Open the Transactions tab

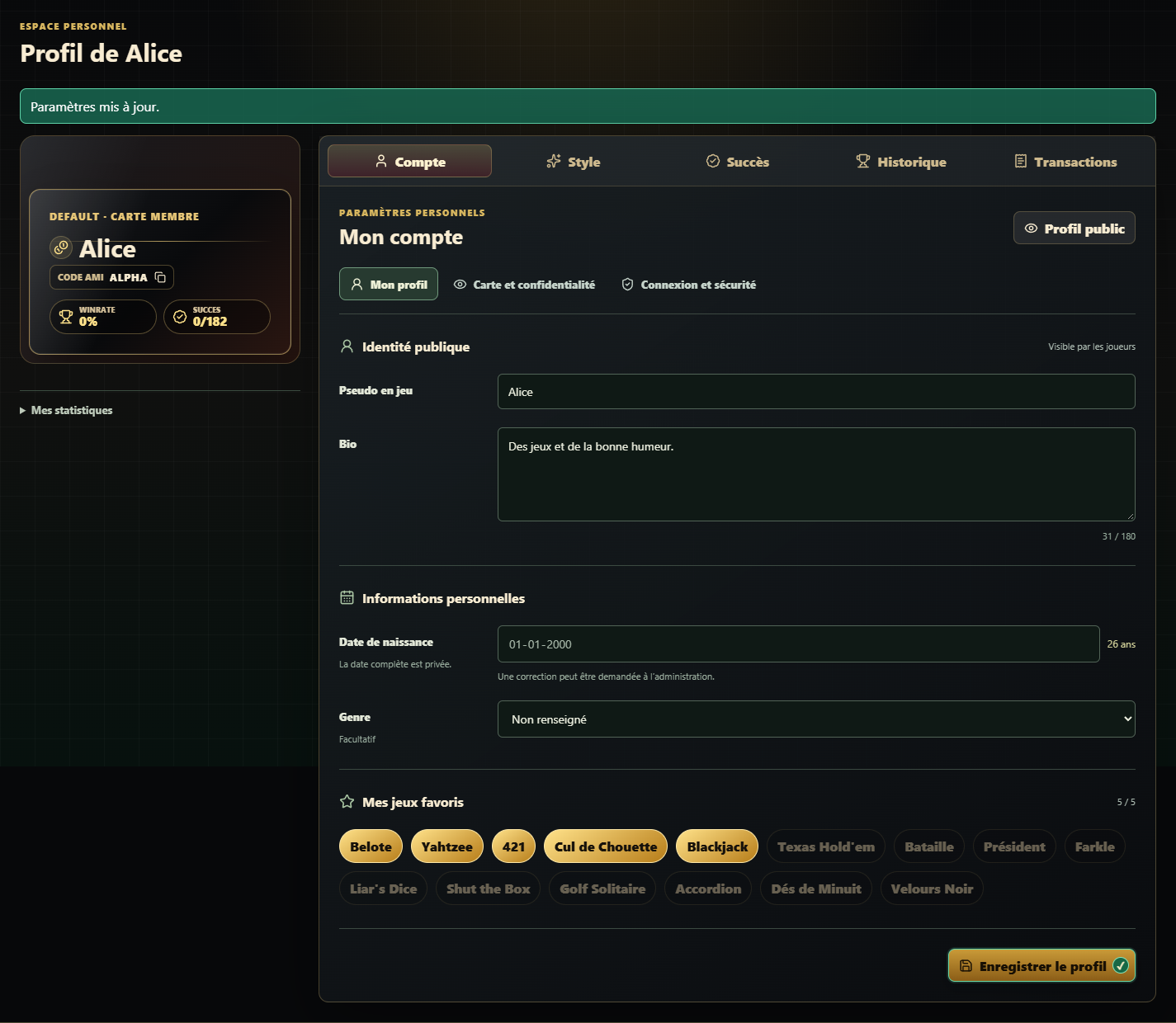(x=1065, y=162)
